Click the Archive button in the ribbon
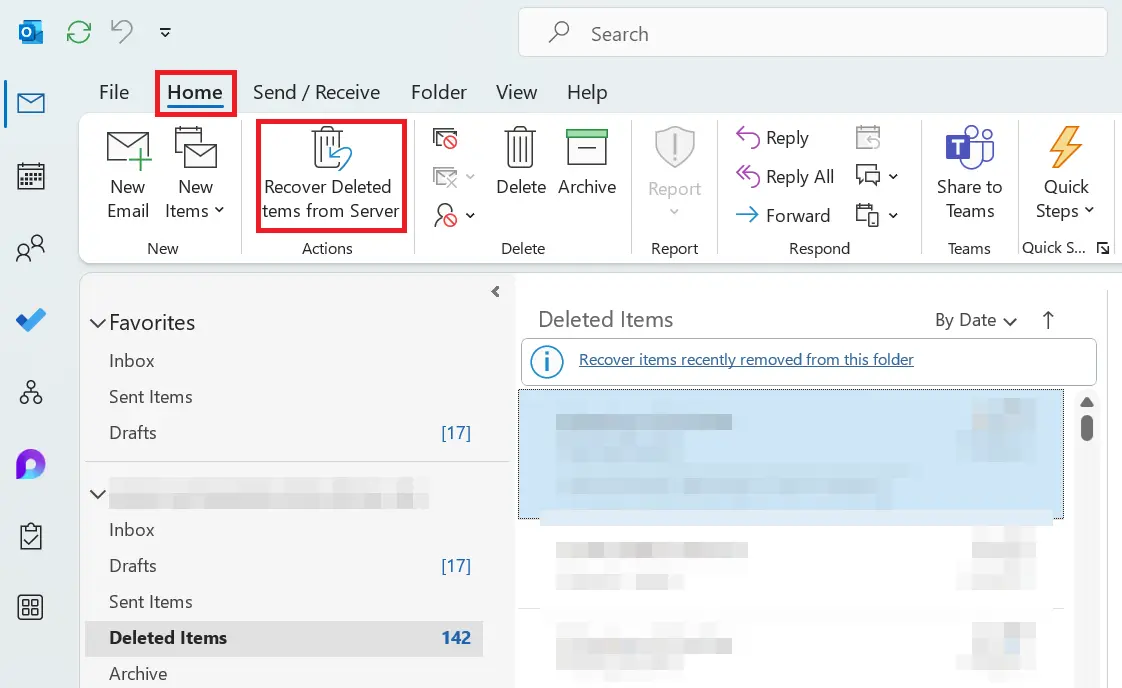This screenshot has width=1122, height=688. [x=587, y=172]
